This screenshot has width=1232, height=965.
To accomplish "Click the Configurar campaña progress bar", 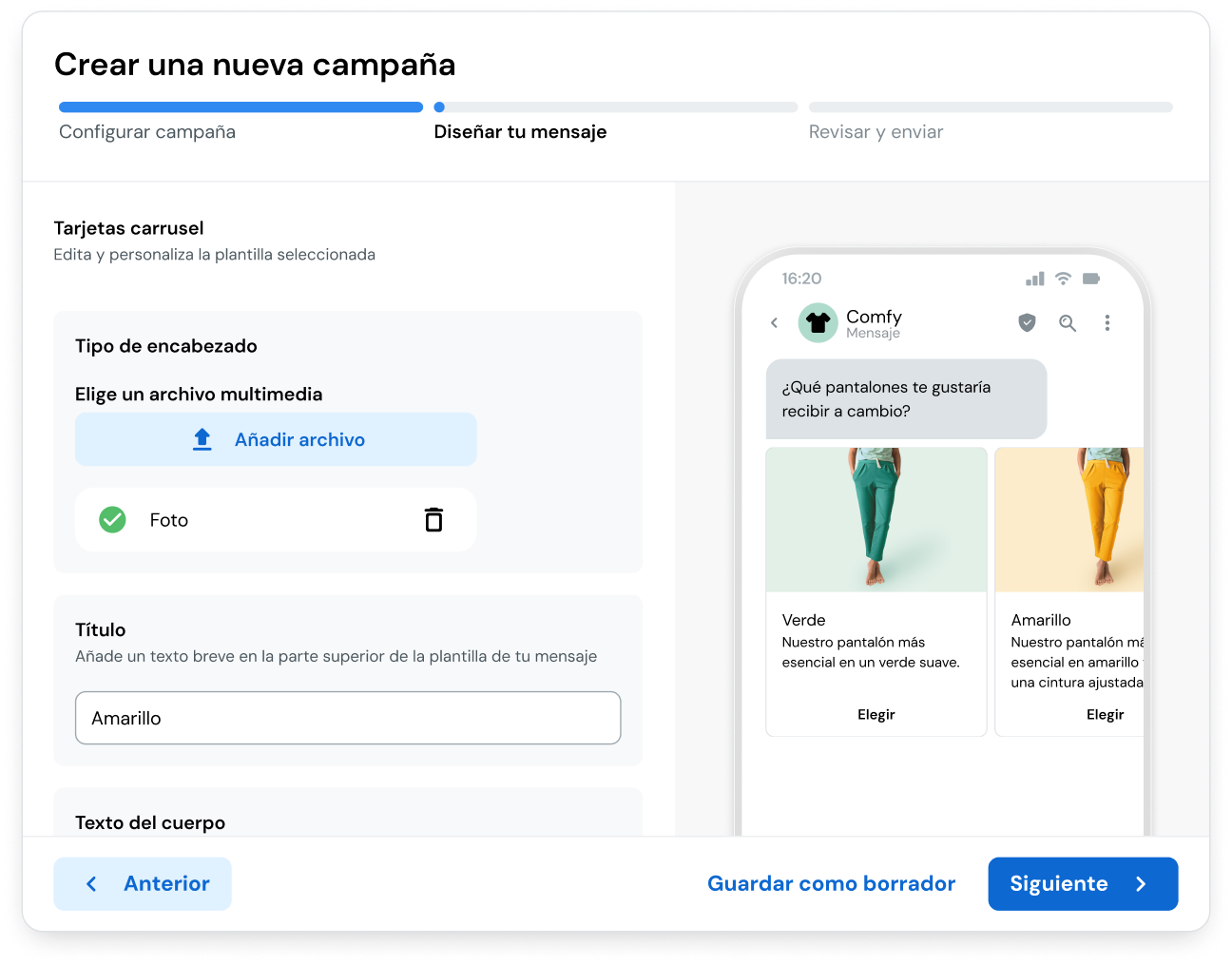I will pyautogui.click(x=241, y=107).
